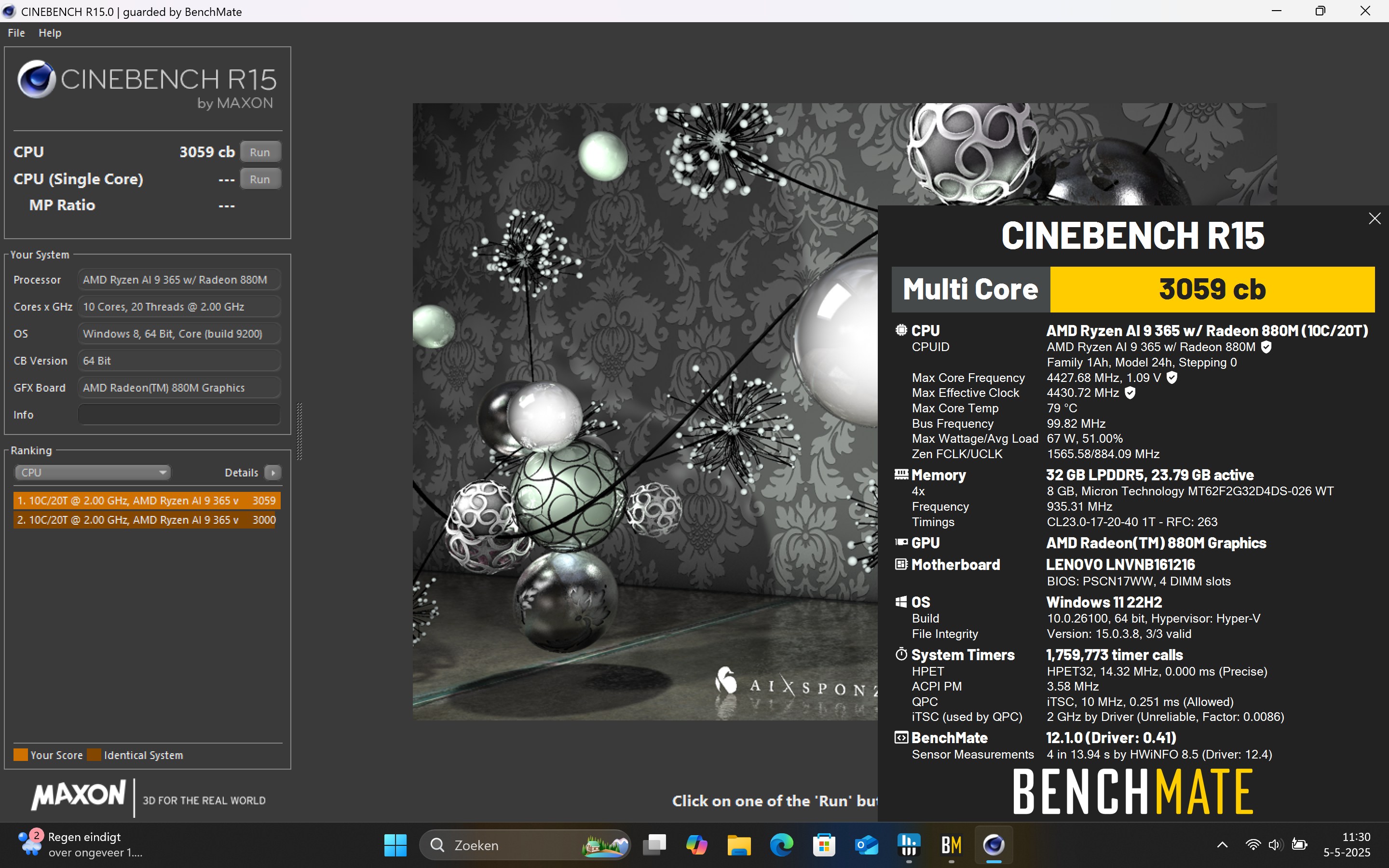Open the Help menu

tap(50, 33)
